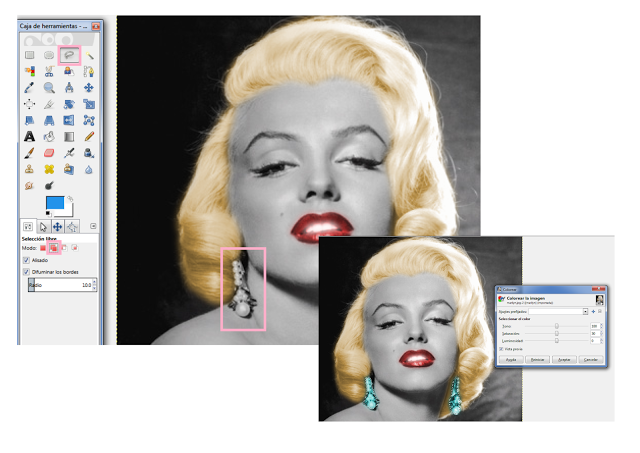This screenshot has height=453, width=640.
Task: Select the Flip tool
Action: pyautogui.click(x=69, y=120)
